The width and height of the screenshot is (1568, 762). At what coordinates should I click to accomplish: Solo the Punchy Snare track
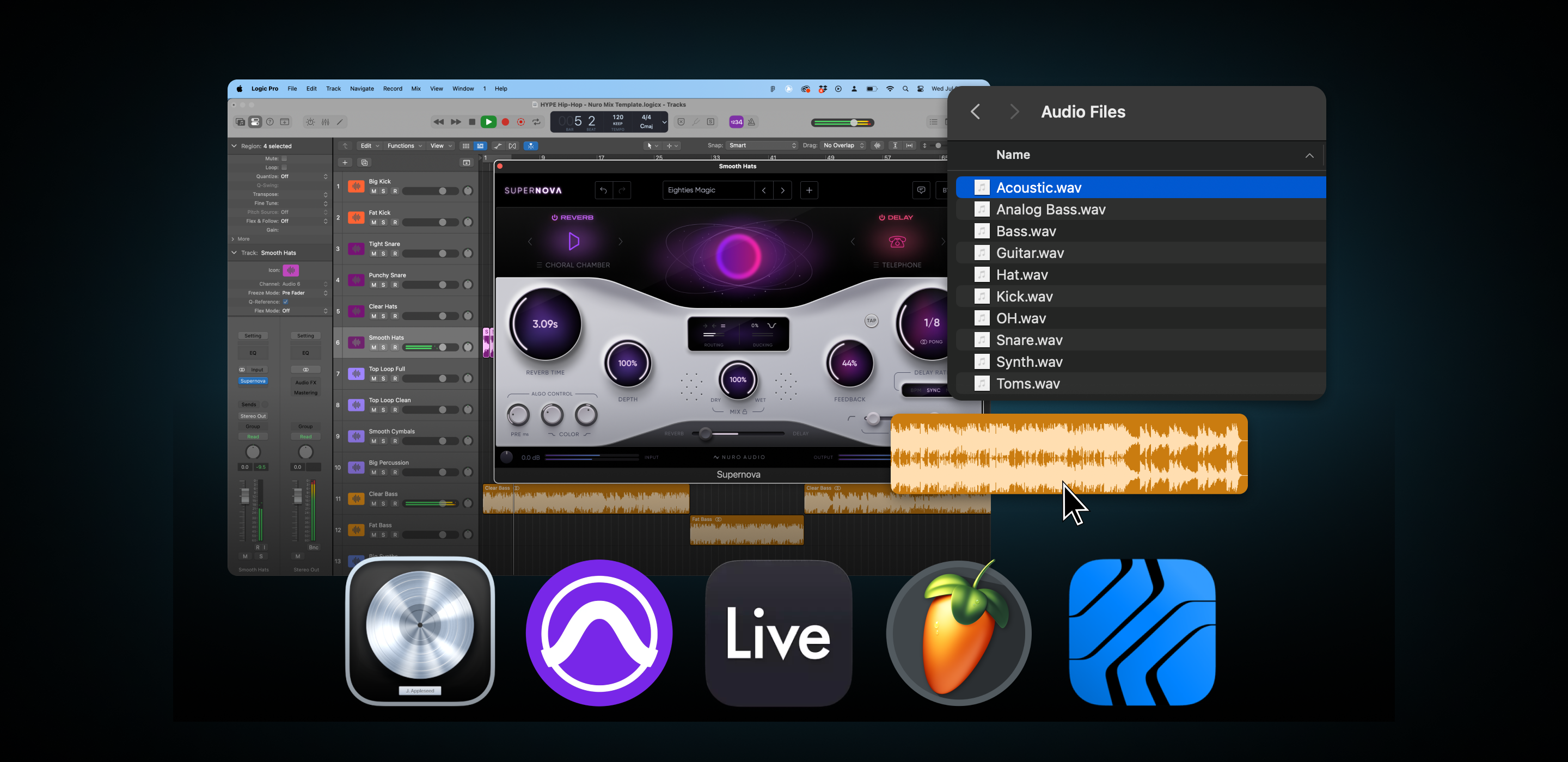[383, 285]
